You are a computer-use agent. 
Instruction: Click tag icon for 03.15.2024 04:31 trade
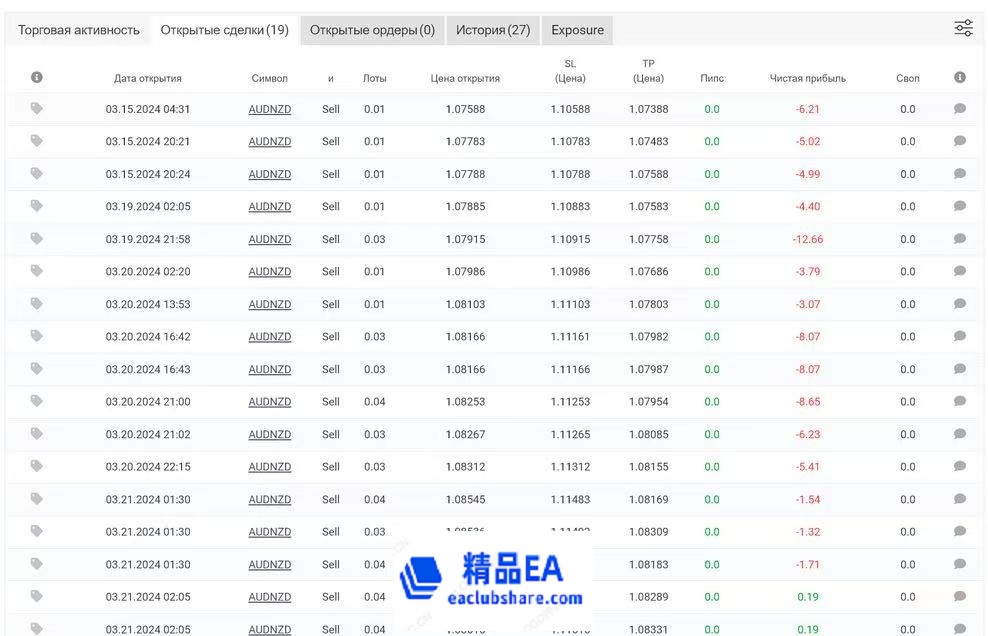pyautogui.click(x=37, y=108)
